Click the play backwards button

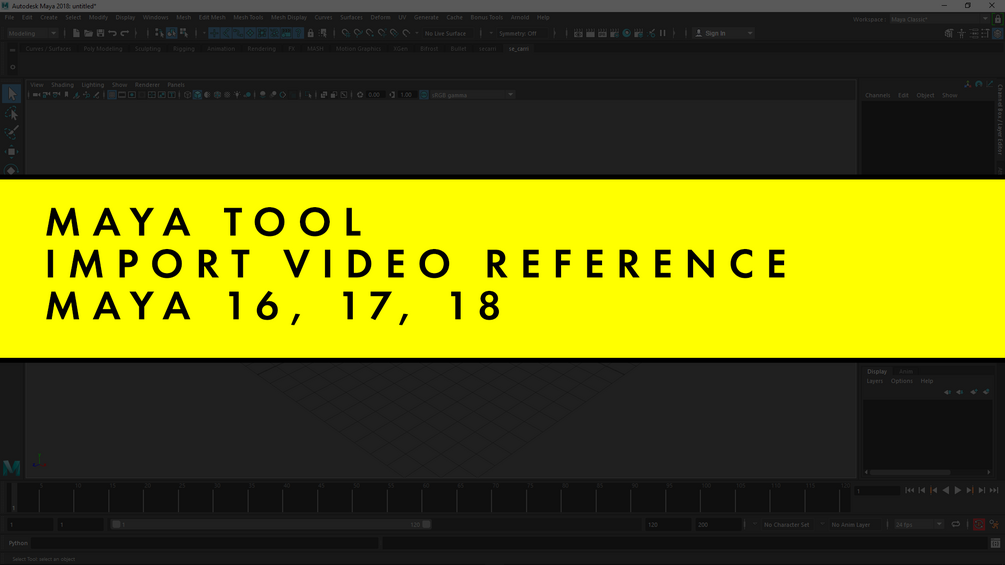(x=945, y=491)
